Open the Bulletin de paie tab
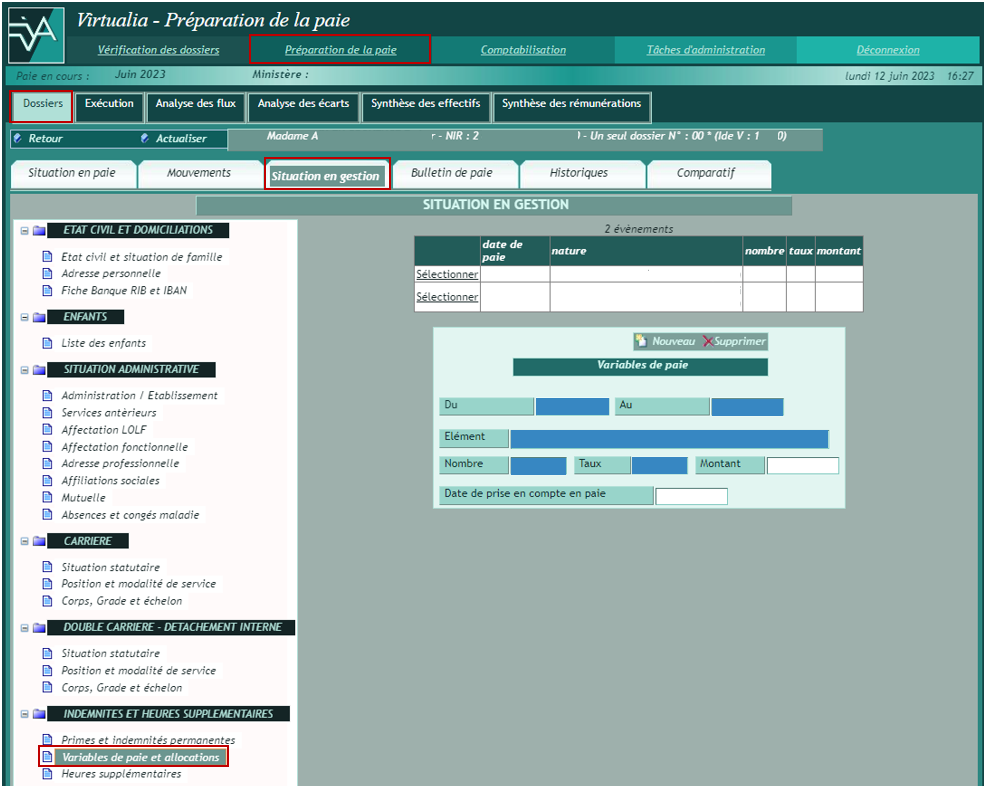 [x=451, y=174]
